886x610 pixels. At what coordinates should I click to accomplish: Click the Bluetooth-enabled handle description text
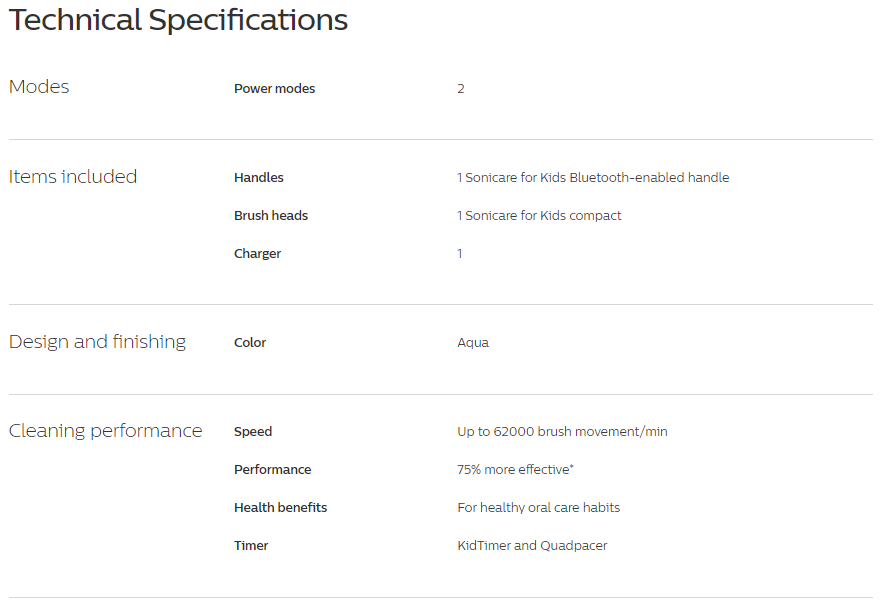(x=593, y=177)
